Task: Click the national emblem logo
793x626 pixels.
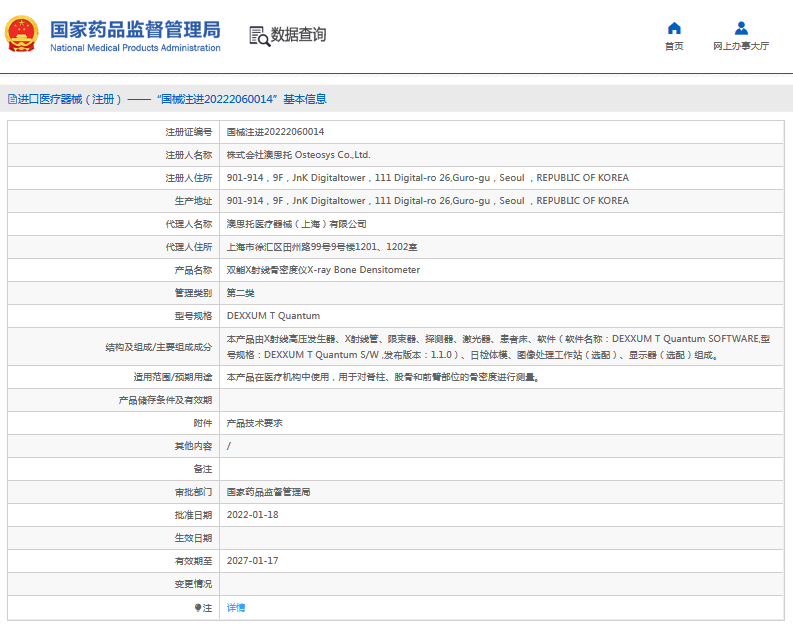Action: point(21,34)
